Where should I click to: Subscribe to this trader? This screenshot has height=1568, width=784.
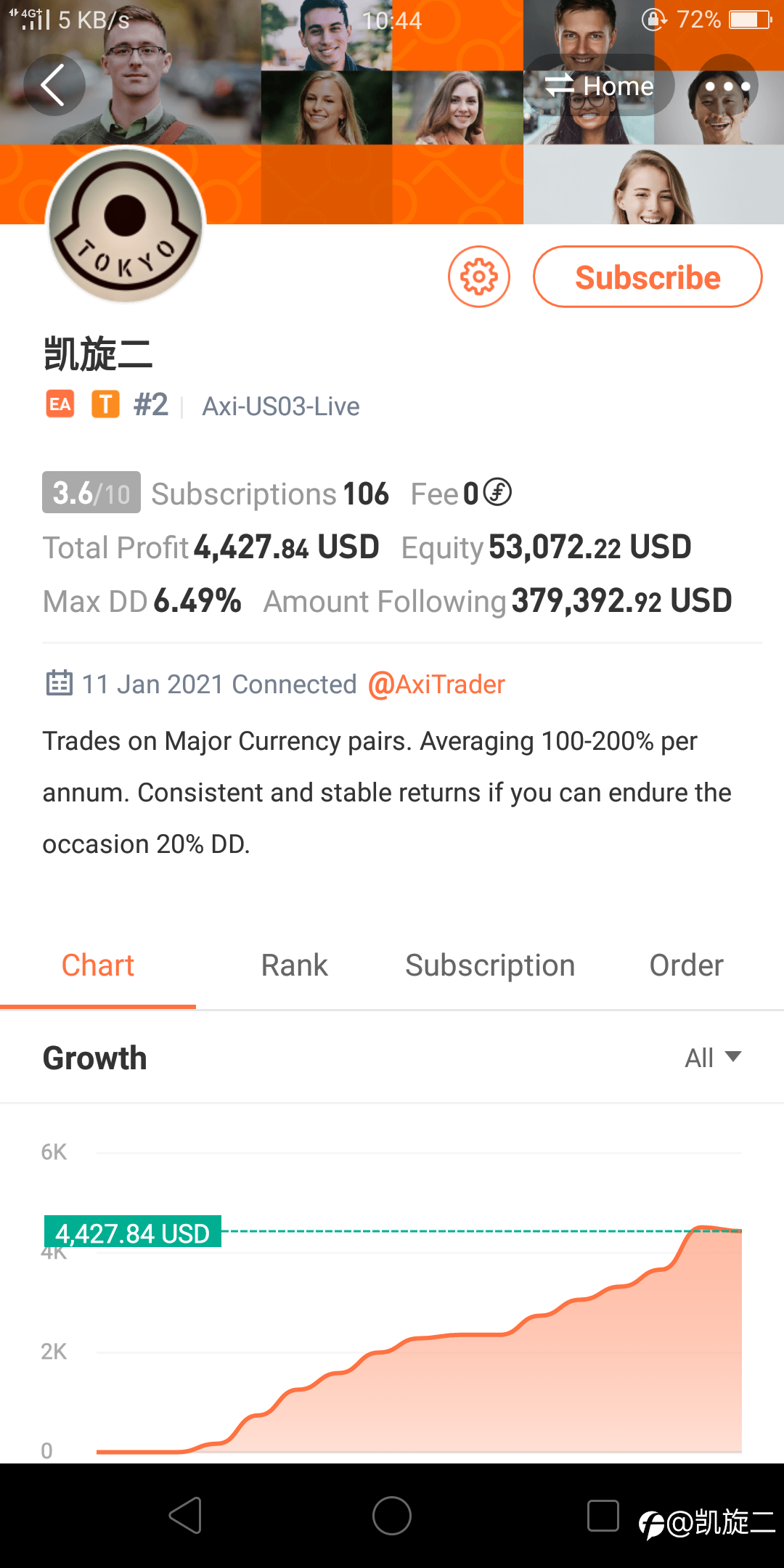coord(648,277)
